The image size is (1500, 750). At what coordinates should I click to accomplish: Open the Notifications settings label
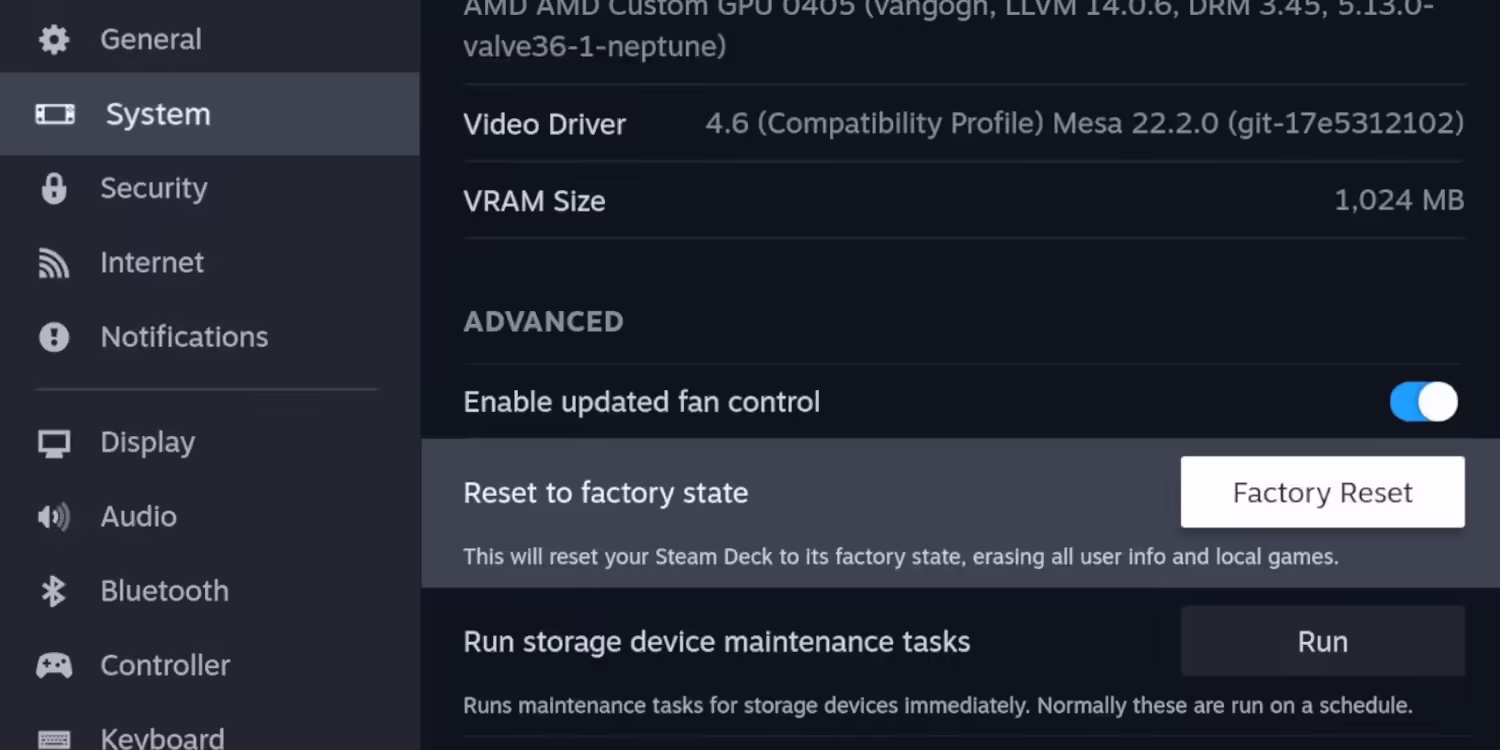(184, 336)
